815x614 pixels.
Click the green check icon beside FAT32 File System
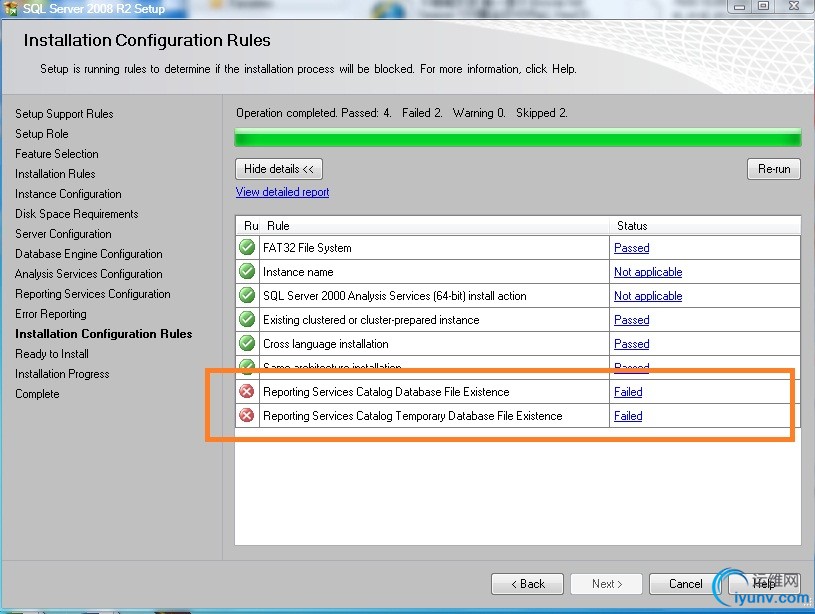pyautogui.click(x=247, y=247)
